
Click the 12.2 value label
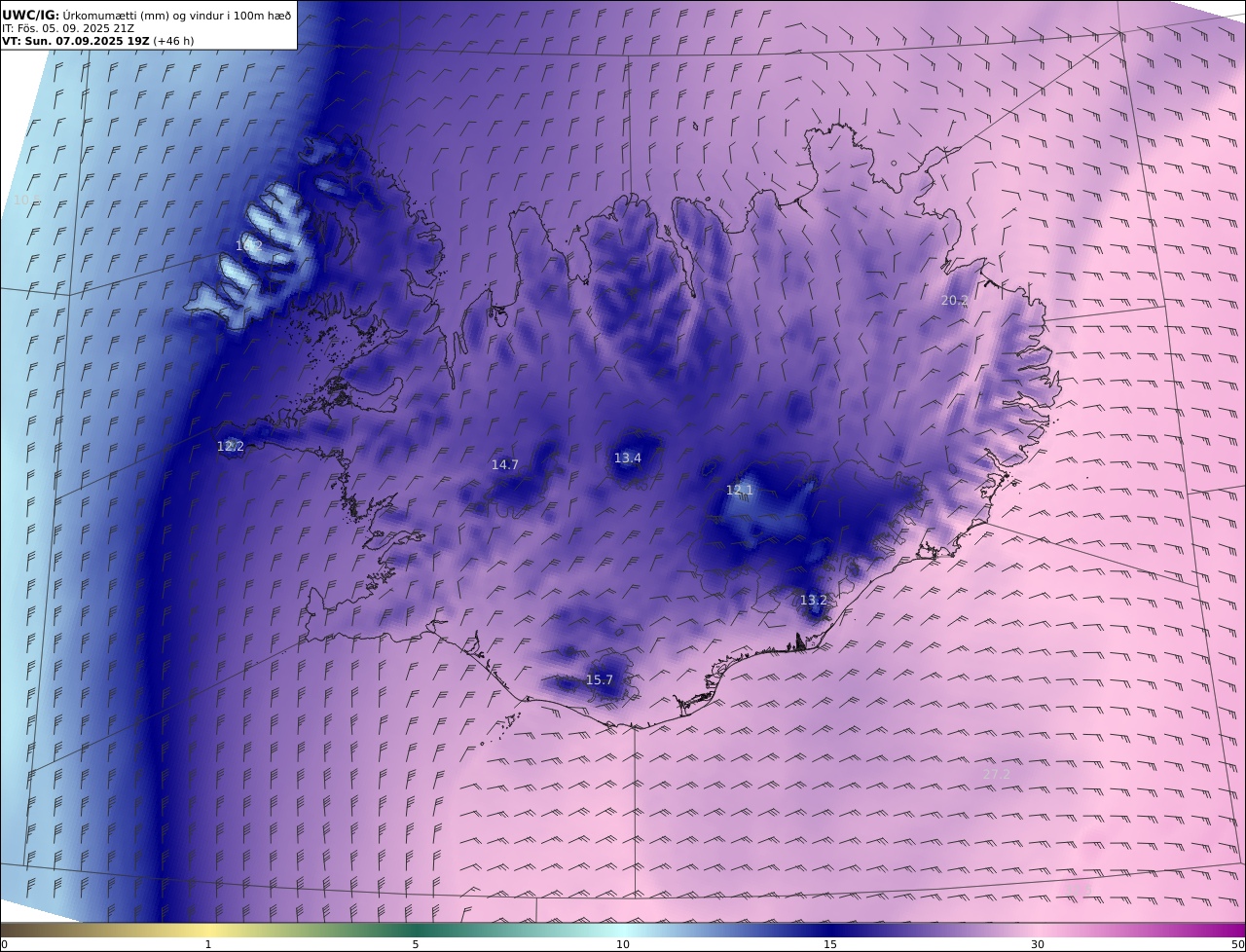231,447
